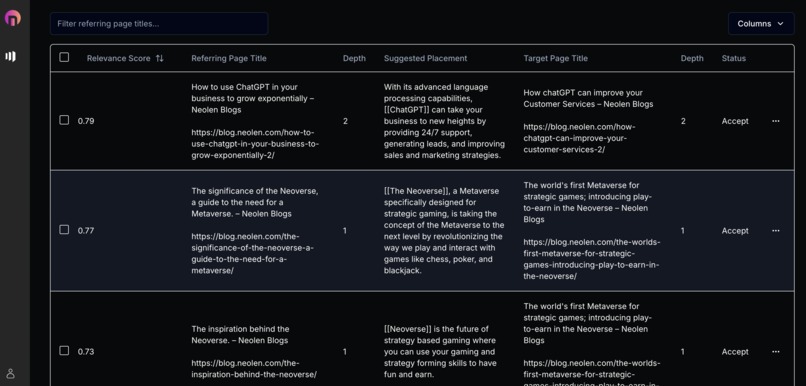Click the Depth header next to Referring Page Title
This screenshot has width=806, height=386.
354,58
